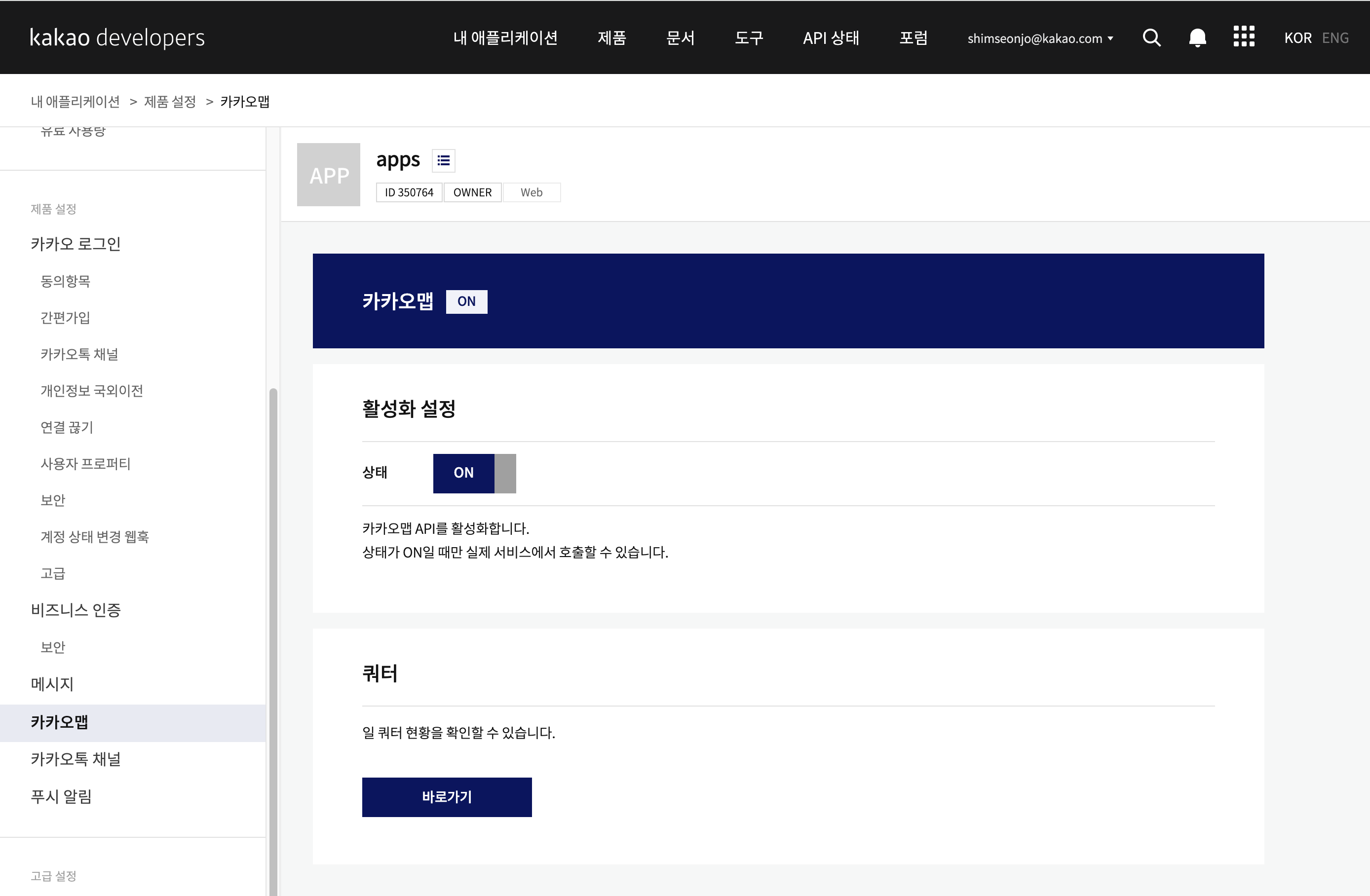Viewport: 1370px width, 896px height.
Task: Toggle the 상태 ON switch off
Action: pos(474,473)
